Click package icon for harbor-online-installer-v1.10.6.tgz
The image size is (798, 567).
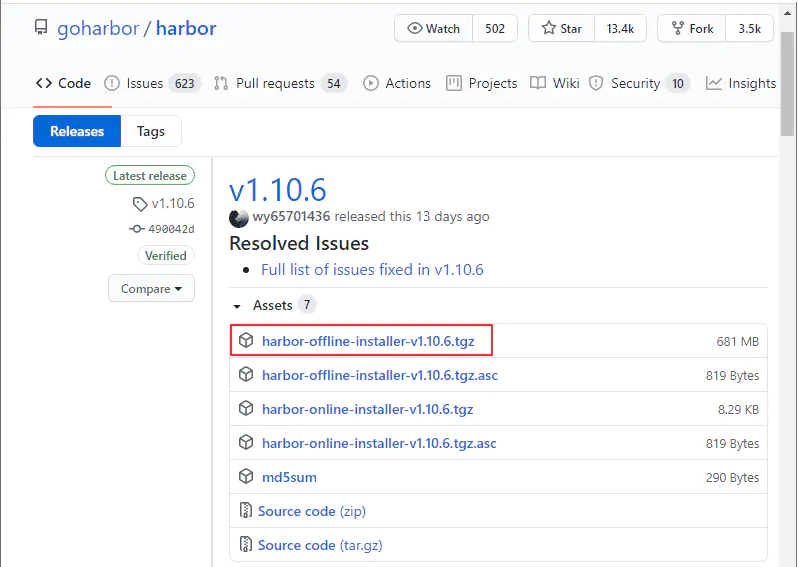[x=246, y=408]
